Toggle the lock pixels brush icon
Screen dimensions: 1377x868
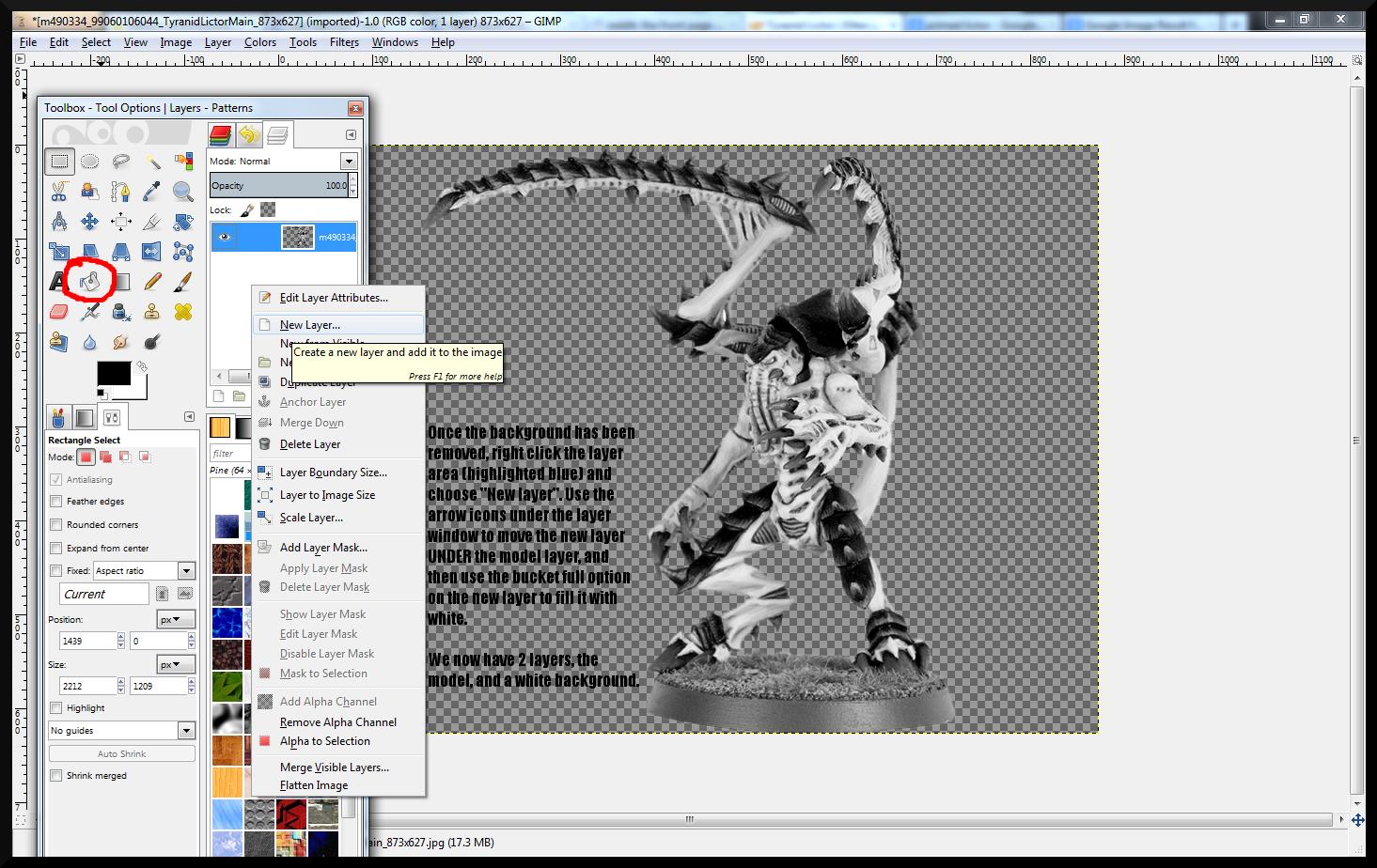click(247, 210)
